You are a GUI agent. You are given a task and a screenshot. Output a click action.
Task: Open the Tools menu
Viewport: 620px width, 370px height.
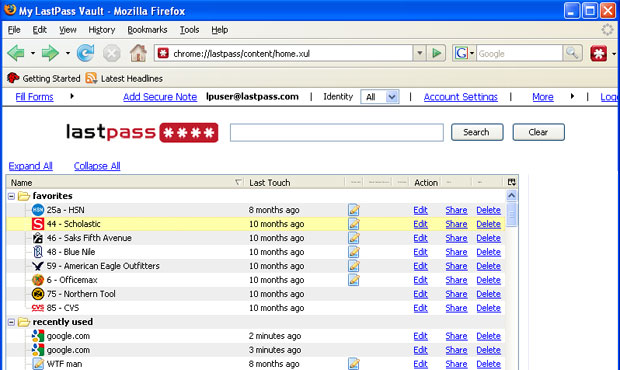click(189, 30)
